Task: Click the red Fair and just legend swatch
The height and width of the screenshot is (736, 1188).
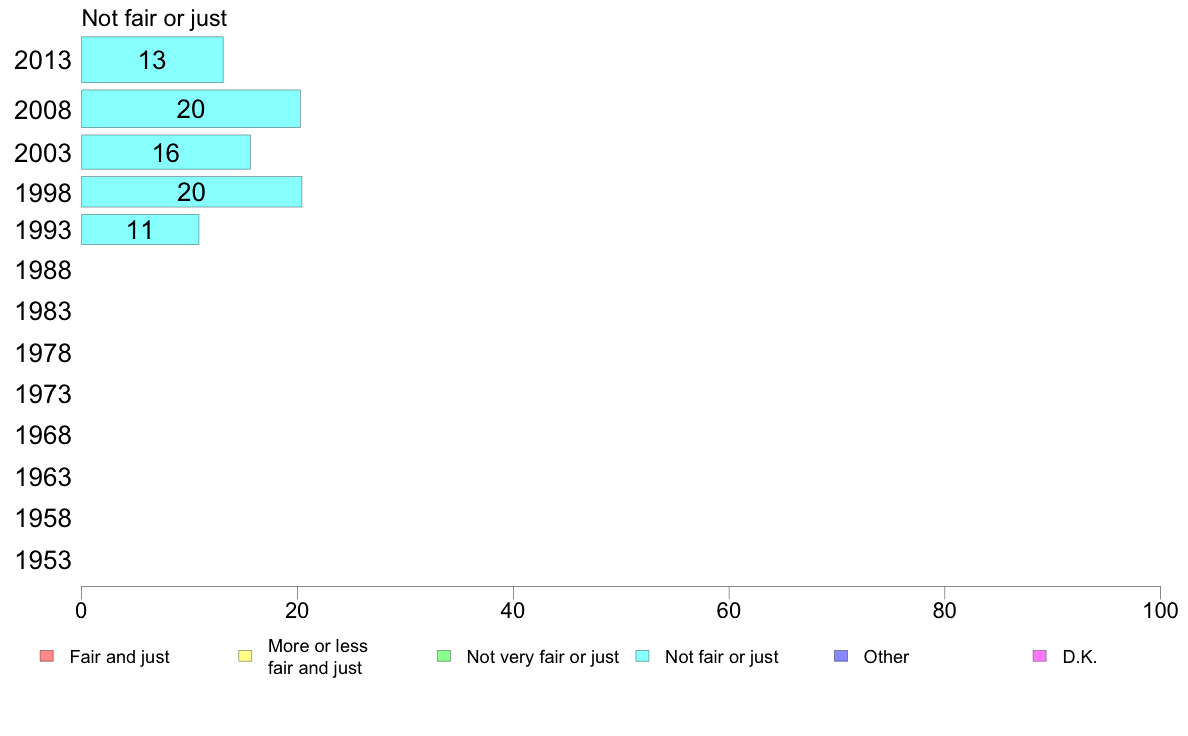Action: point(47,656)
